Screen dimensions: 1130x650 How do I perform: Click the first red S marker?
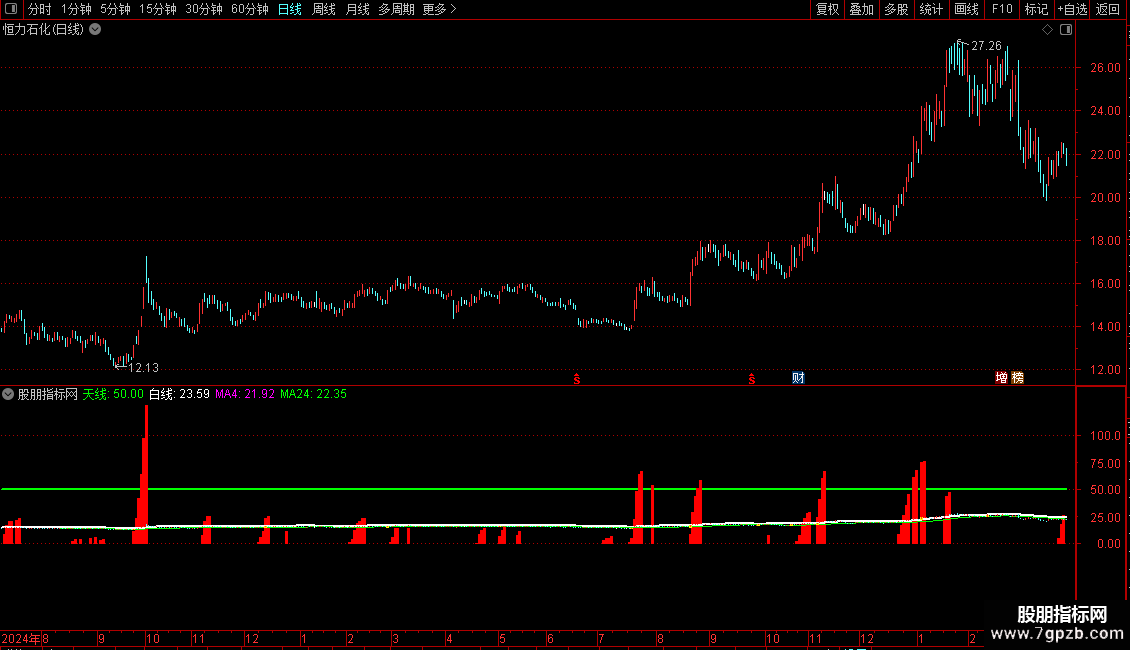(x=577, y=379)
